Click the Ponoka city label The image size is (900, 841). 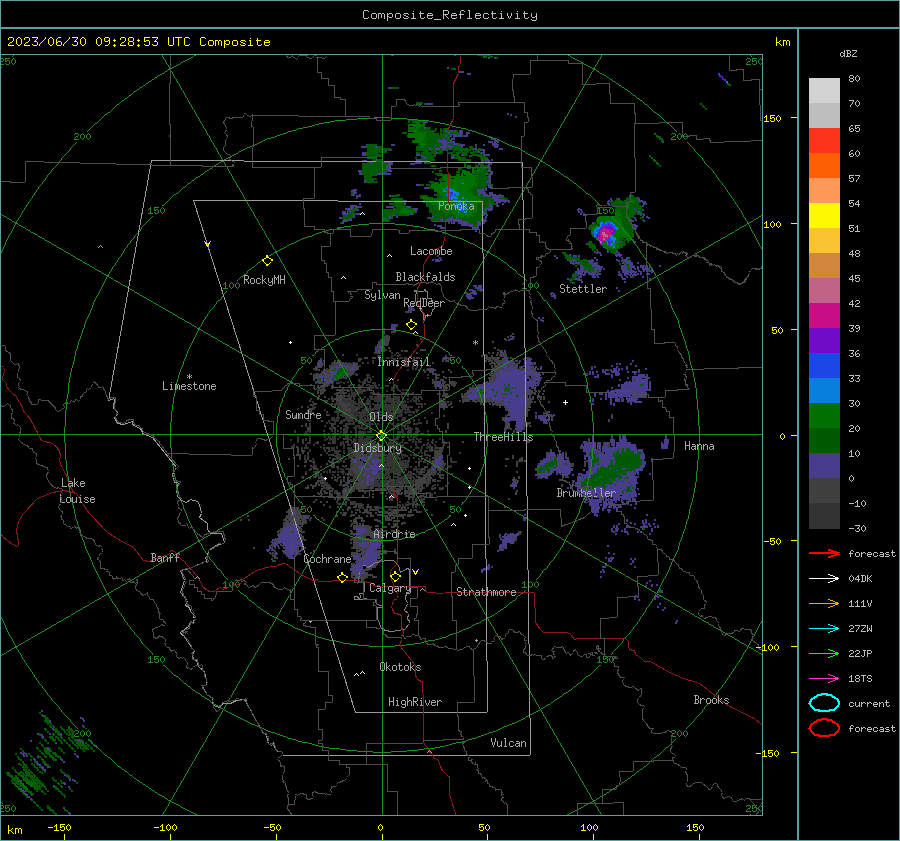pyautogui.click(x=456, y=206)
